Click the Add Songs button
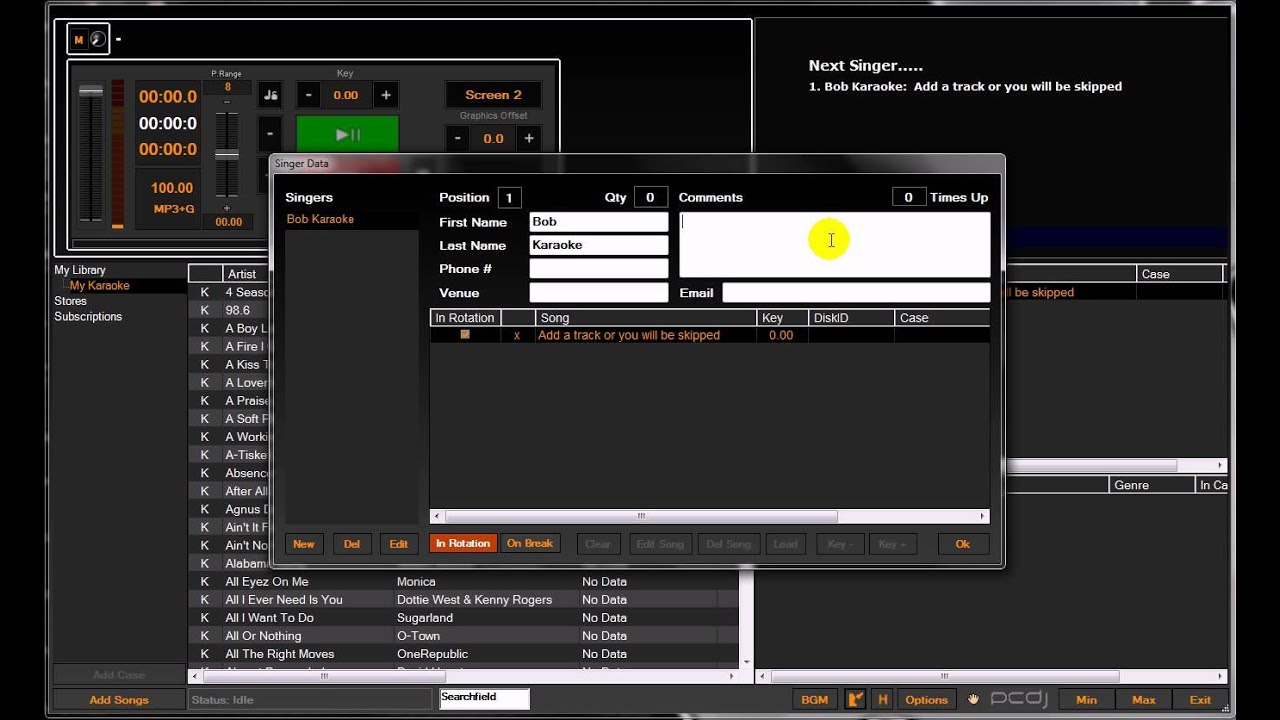1280x720 pixels. pyautogui.click(x=119, y=700)
